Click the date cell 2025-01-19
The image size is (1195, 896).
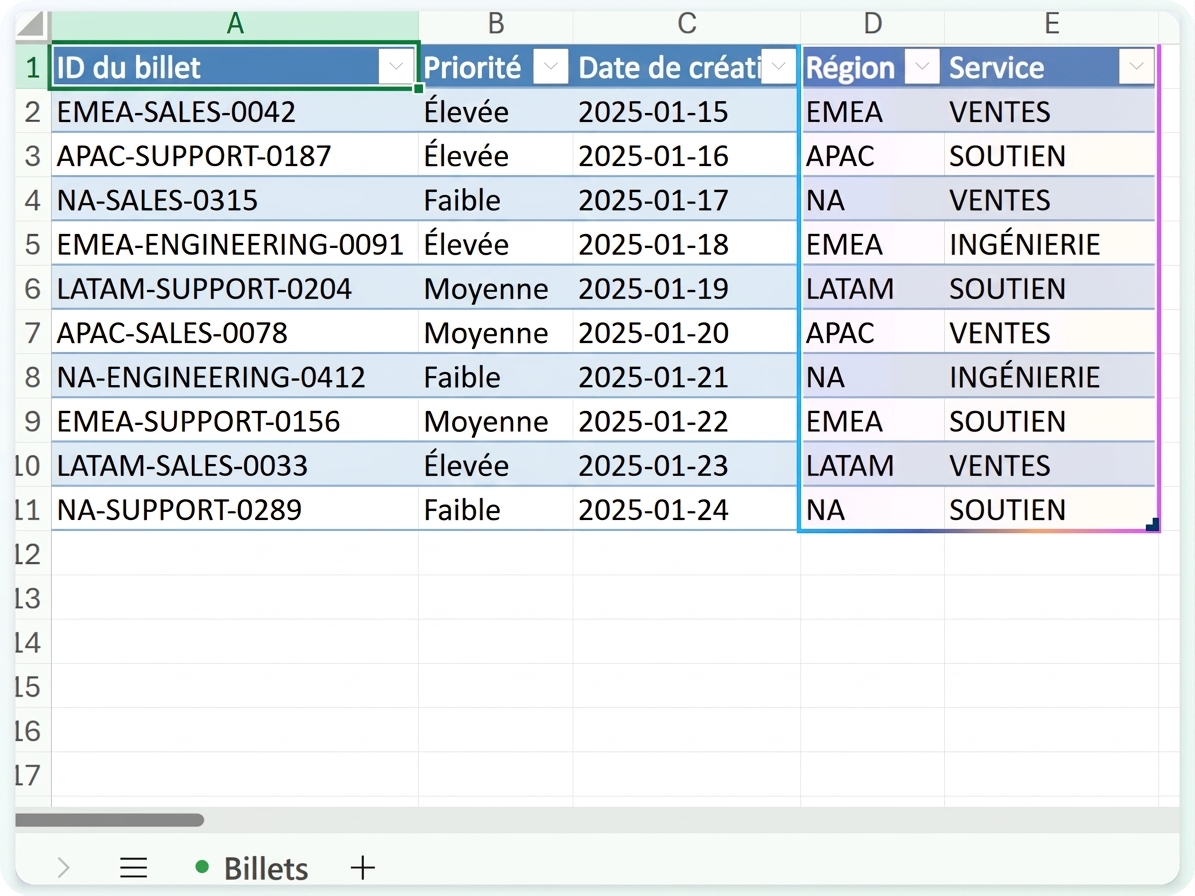pyautogui.click(x=687, y=289)
